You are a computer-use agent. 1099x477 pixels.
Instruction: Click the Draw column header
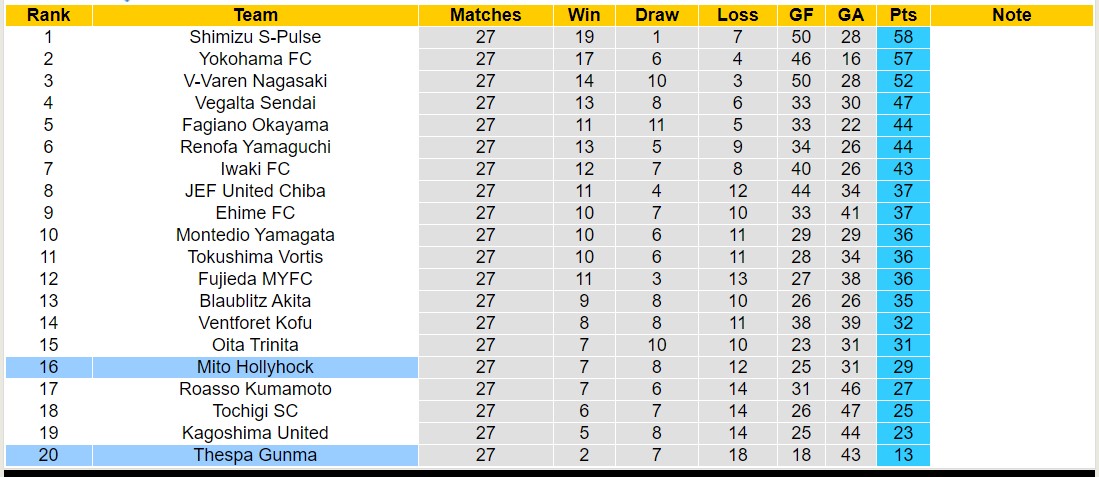click(656, 15)
